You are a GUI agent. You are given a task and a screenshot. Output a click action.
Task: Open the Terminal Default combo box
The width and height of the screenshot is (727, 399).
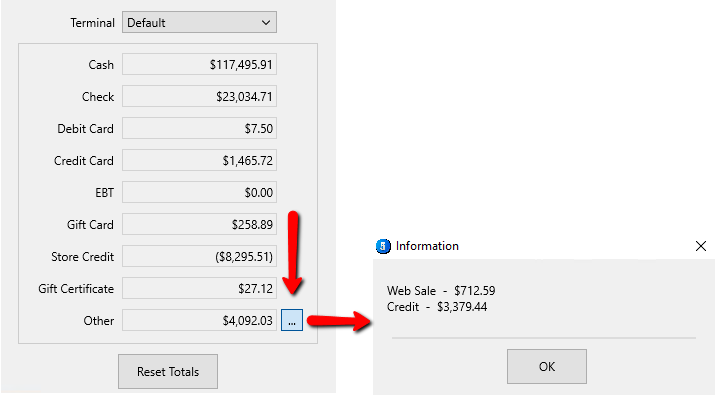(x=199, y=22)
